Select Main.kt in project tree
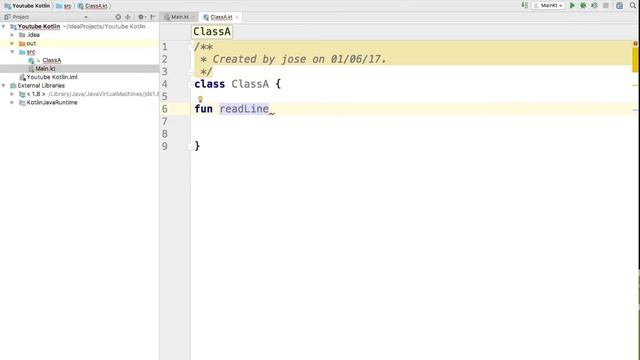 45,69
